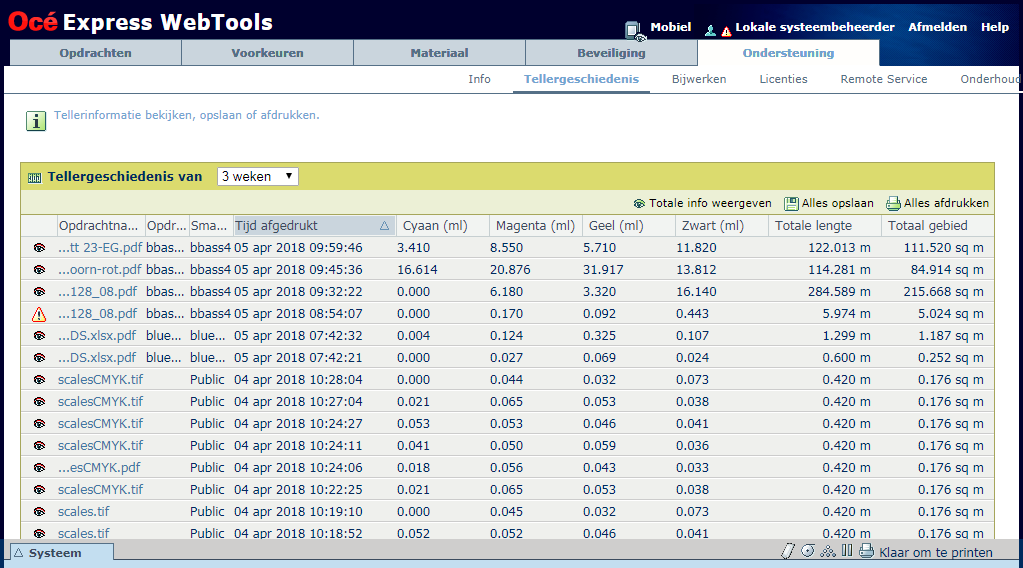Image resolution: width=1023 pixels, height=568 pixels.
Task: Select the Ondersteuning tab
Action: (x=788, y=53)
